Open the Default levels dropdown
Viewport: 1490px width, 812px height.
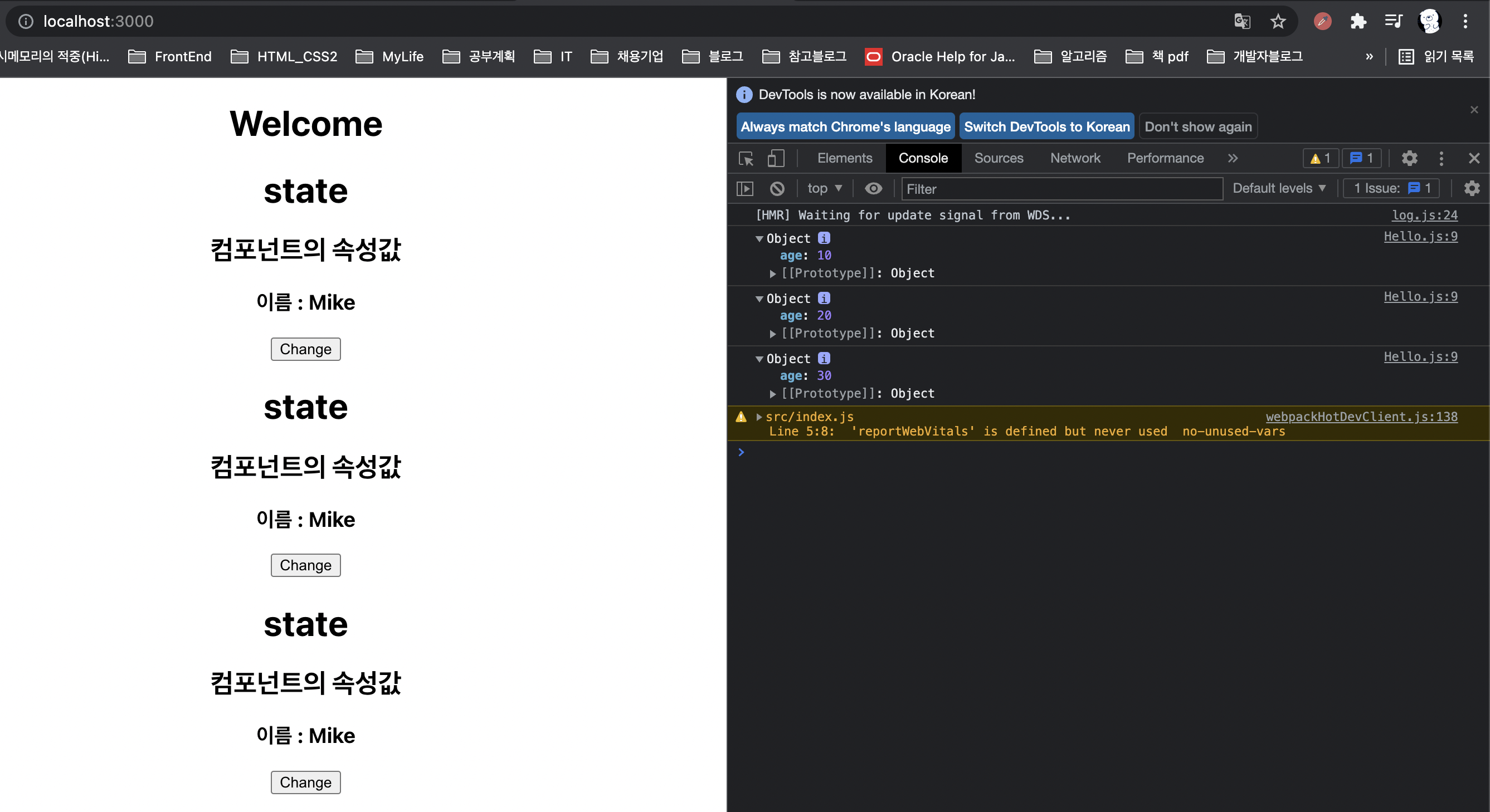point(1278,188)
